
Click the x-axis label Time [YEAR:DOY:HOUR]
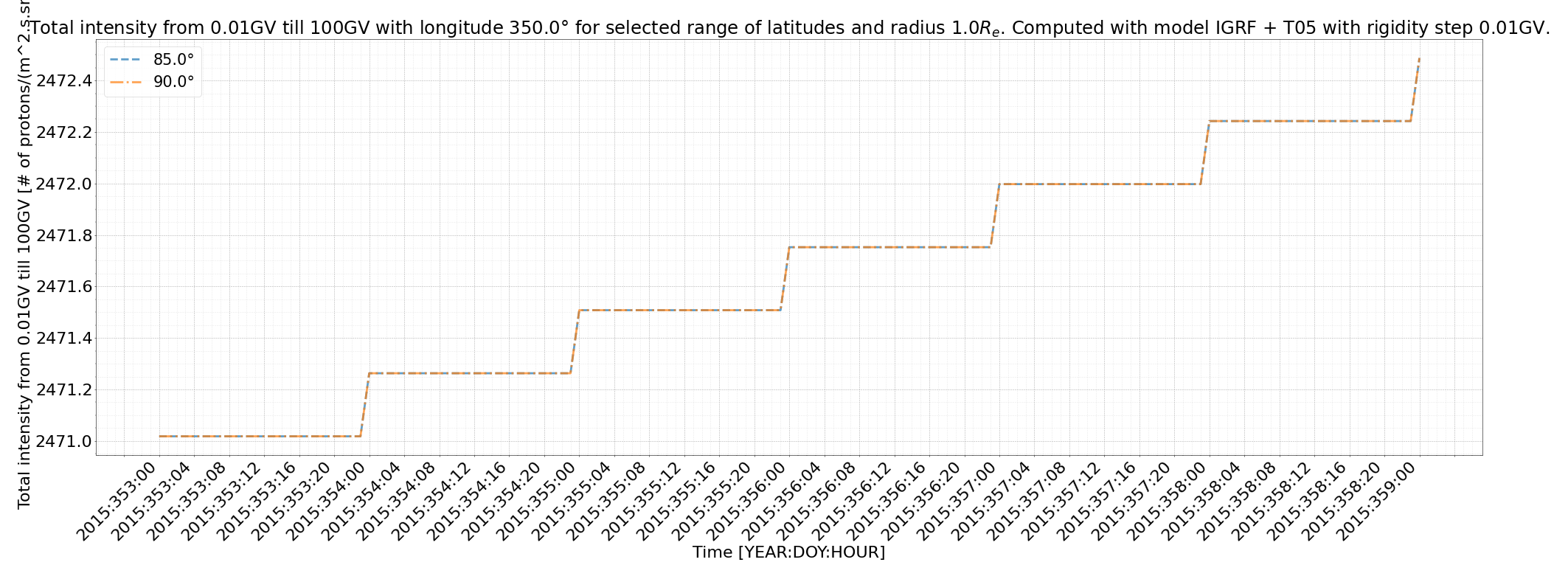tap(788, 552)
